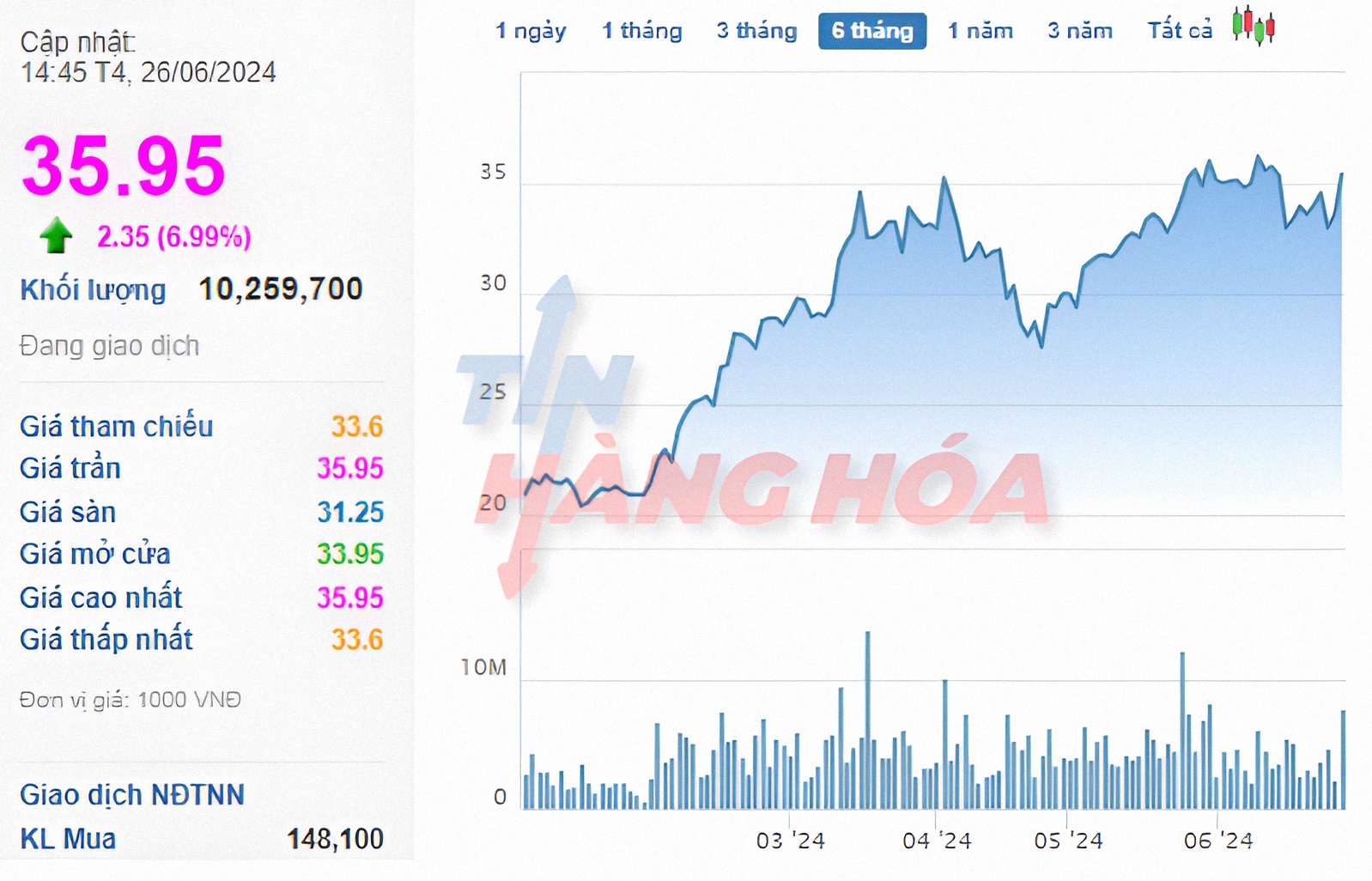Switch chart to candlestick view icon
The height and width of the screenshot is (881, 1372).
(x=1254, y=26)
